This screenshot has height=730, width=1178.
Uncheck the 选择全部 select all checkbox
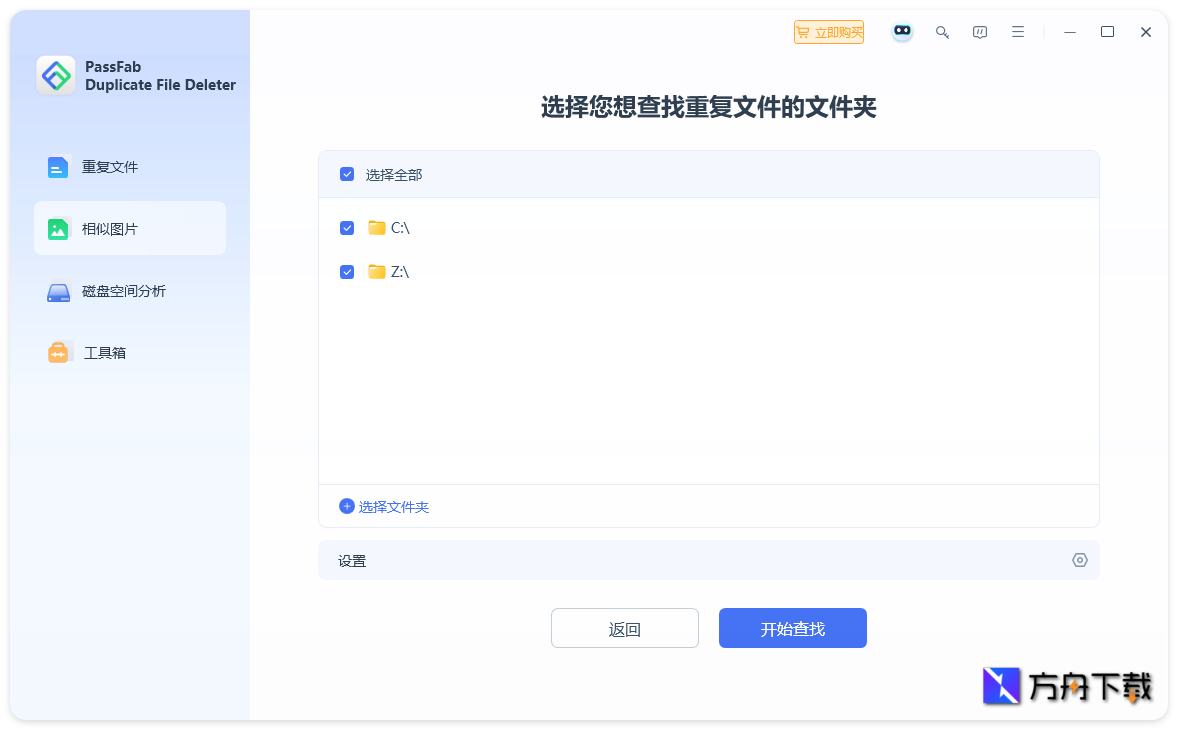347,173
